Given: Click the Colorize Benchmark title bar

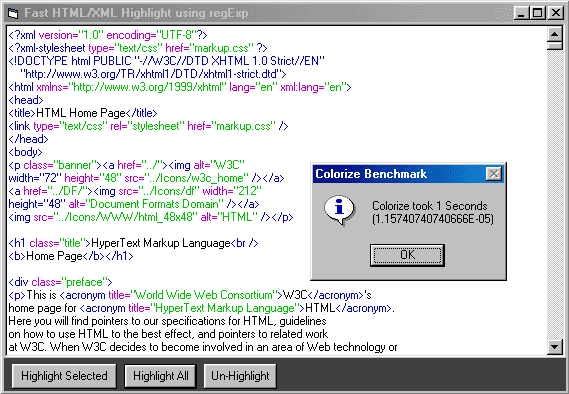Looking at the screenshot, I should pos(399,174).
